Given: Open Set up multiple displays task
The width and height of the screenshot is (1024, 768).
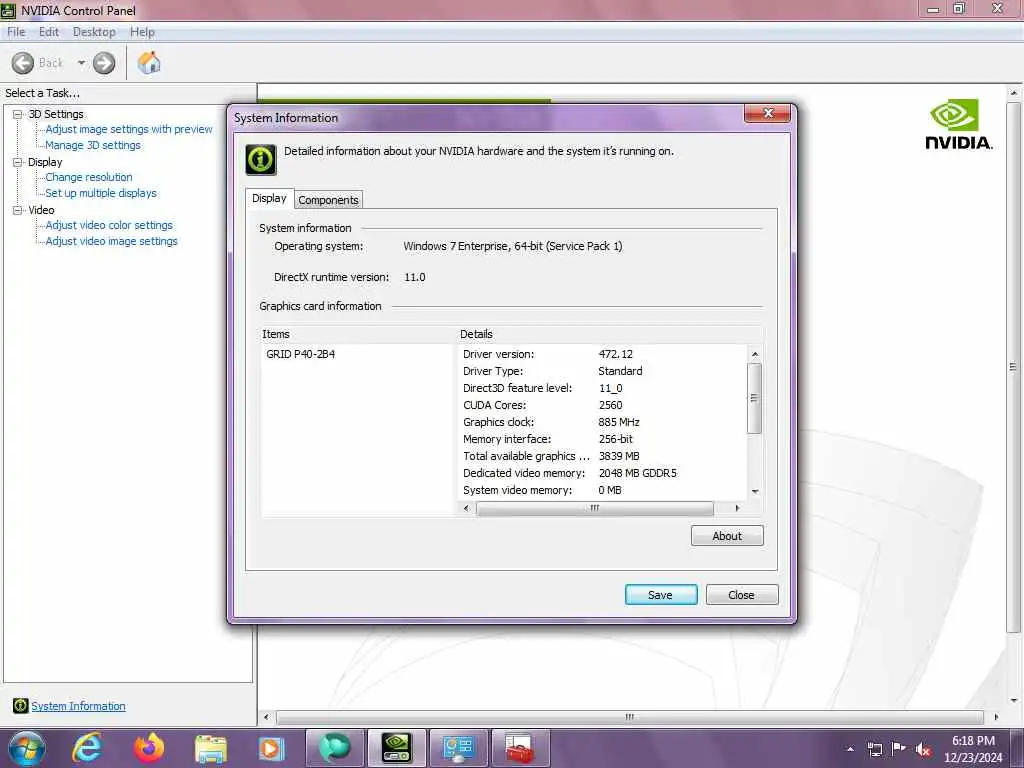Looking at the screenshot, I should pos(101,193).
